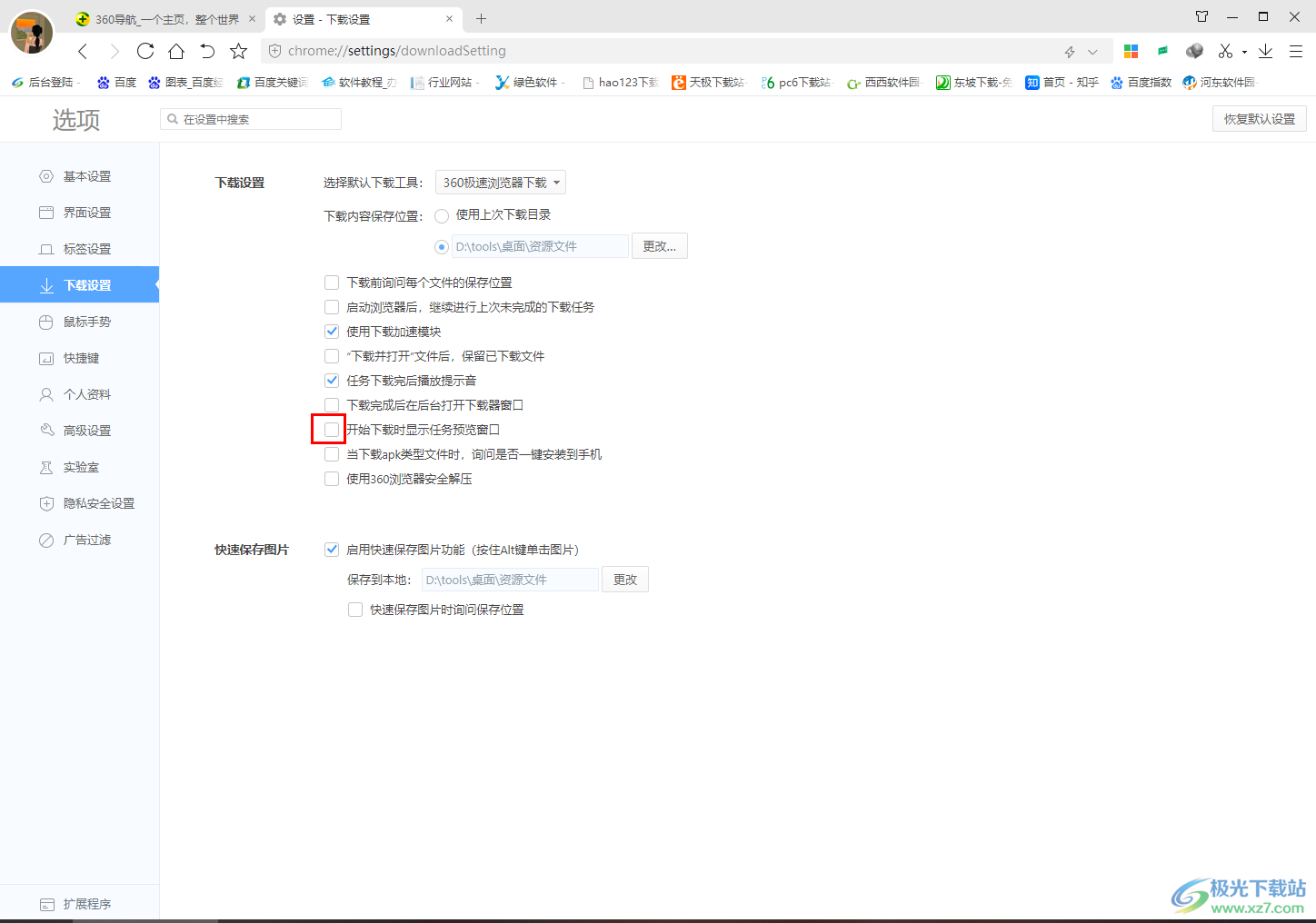
Task: Open 百度 bookmark
Action: [116, 83]
